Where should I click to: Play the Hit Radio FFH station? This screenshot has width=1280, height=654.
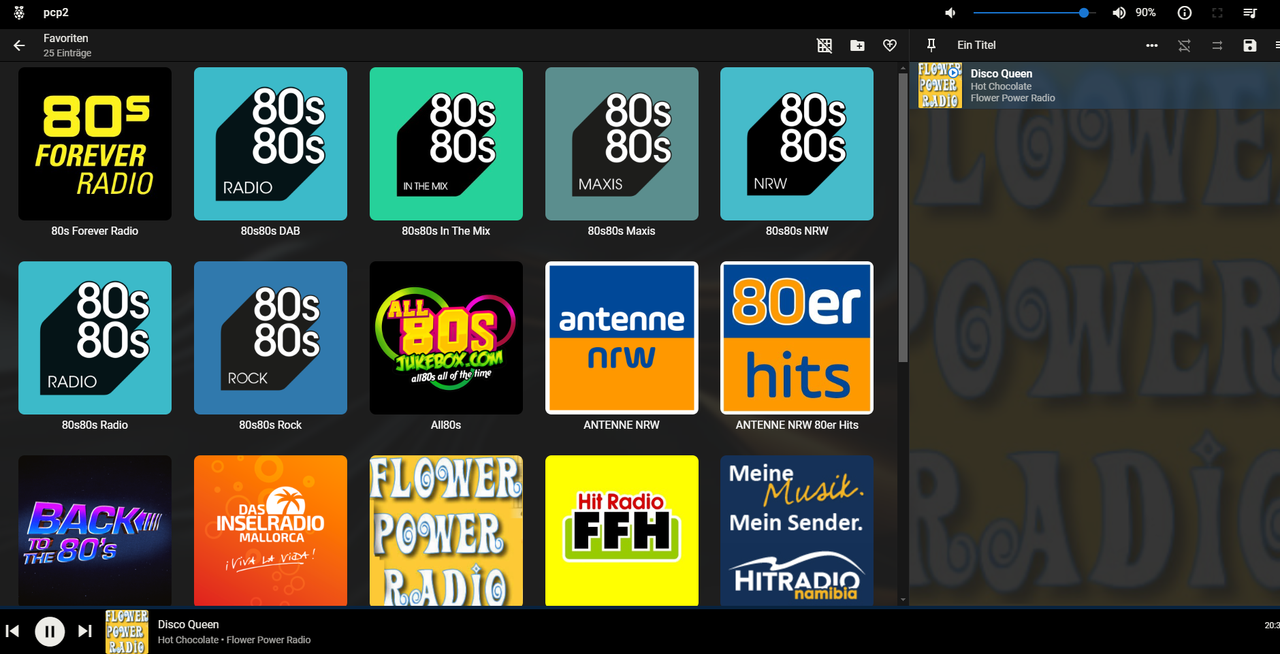[x=621, y=530]
